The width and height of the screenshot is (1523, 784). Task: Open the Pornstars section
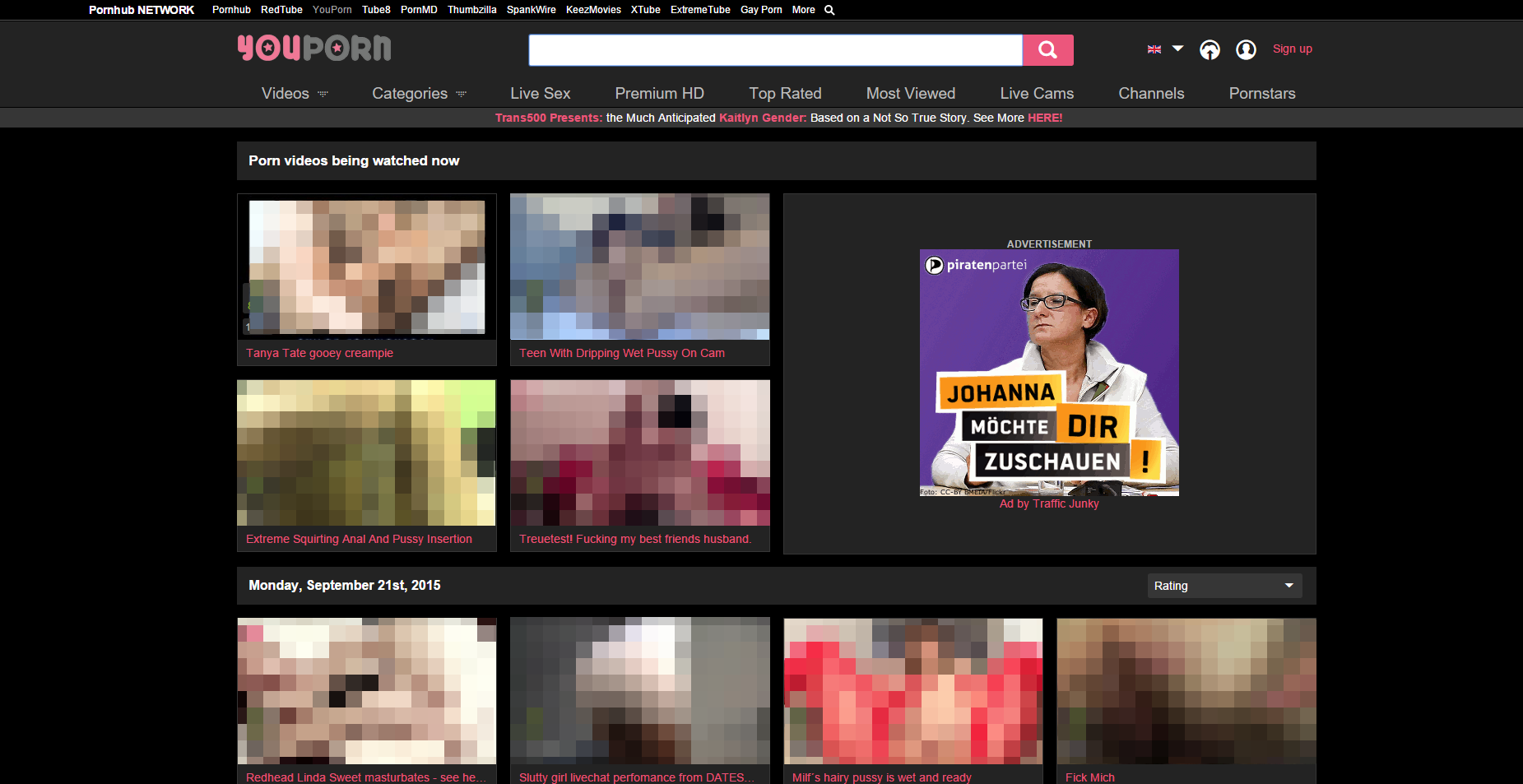coord(1262,93)
